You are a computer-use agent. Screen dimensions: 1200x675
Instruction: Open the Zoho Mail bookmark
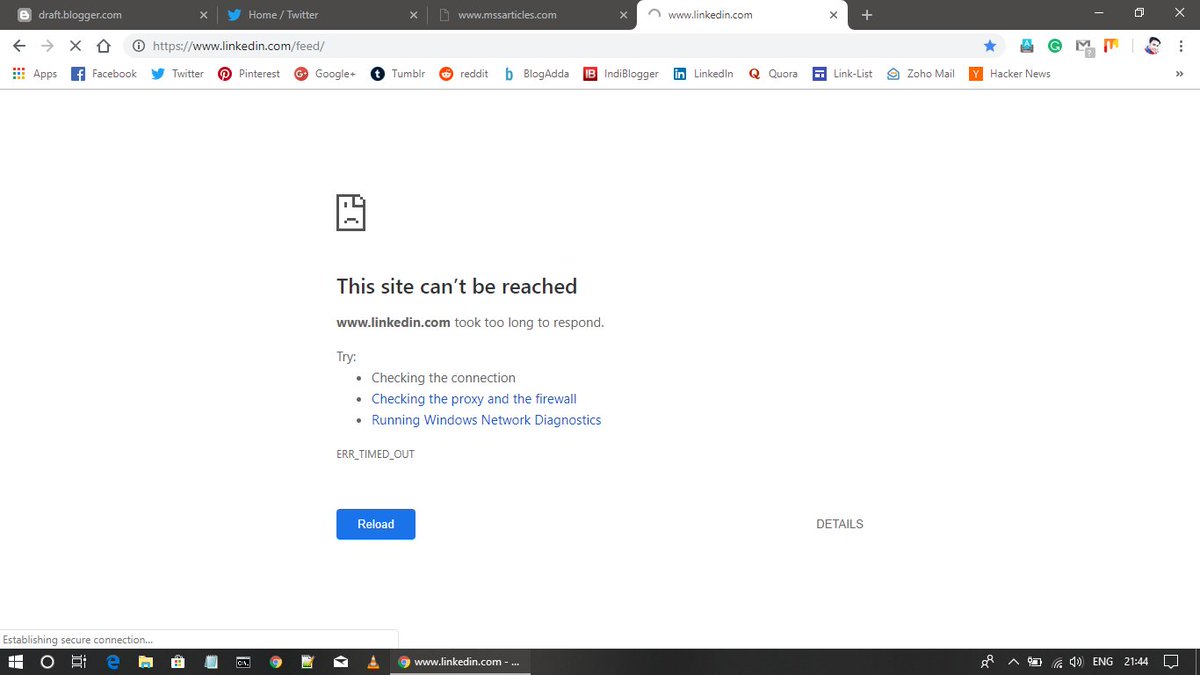tap(921, 74)
